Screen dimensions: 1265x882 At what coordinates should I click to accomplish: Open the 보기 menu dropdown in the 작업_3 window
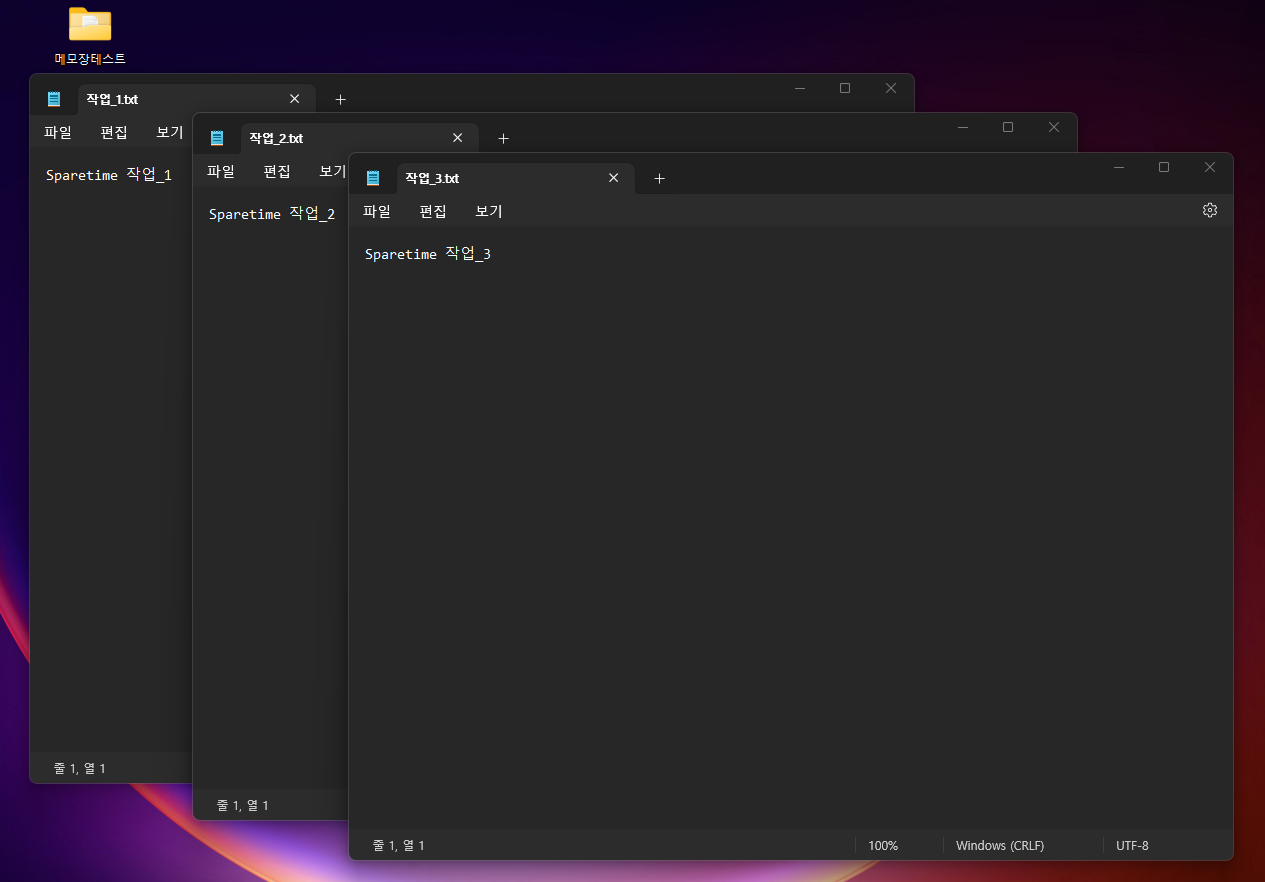[488, 211]
